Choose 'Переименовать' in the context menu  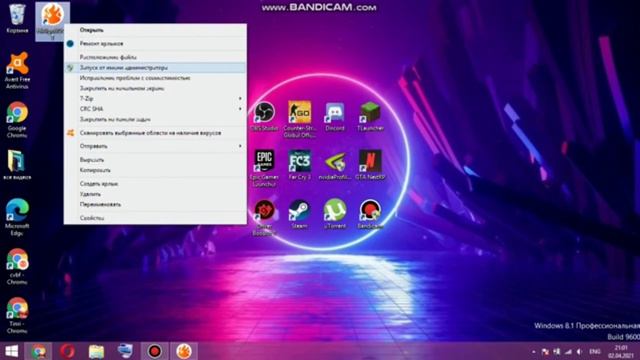pos(155,204)
